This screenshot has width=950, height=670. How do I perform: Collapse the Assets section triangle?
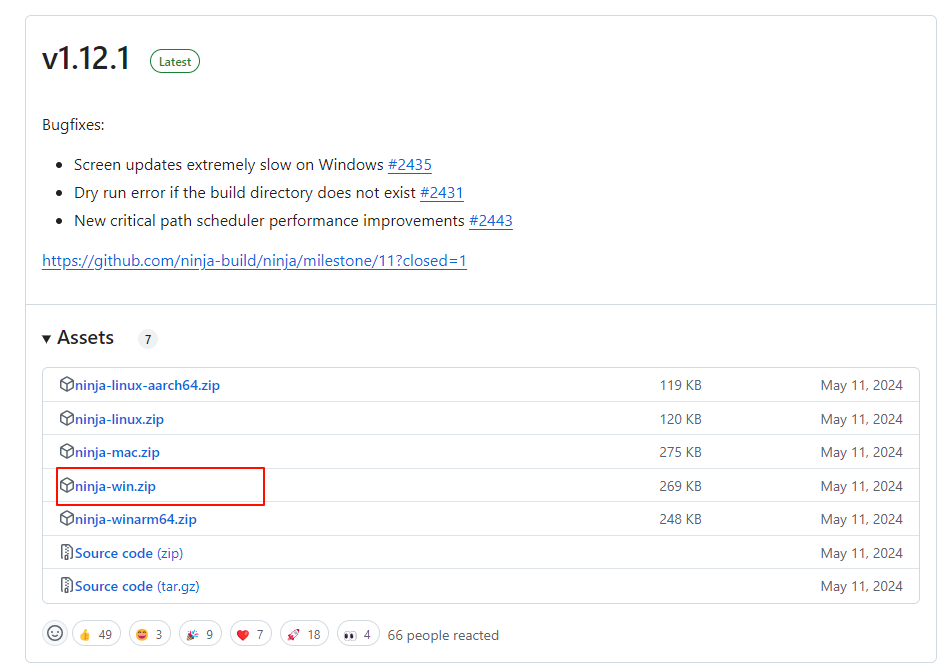click(x=47, y=339)
